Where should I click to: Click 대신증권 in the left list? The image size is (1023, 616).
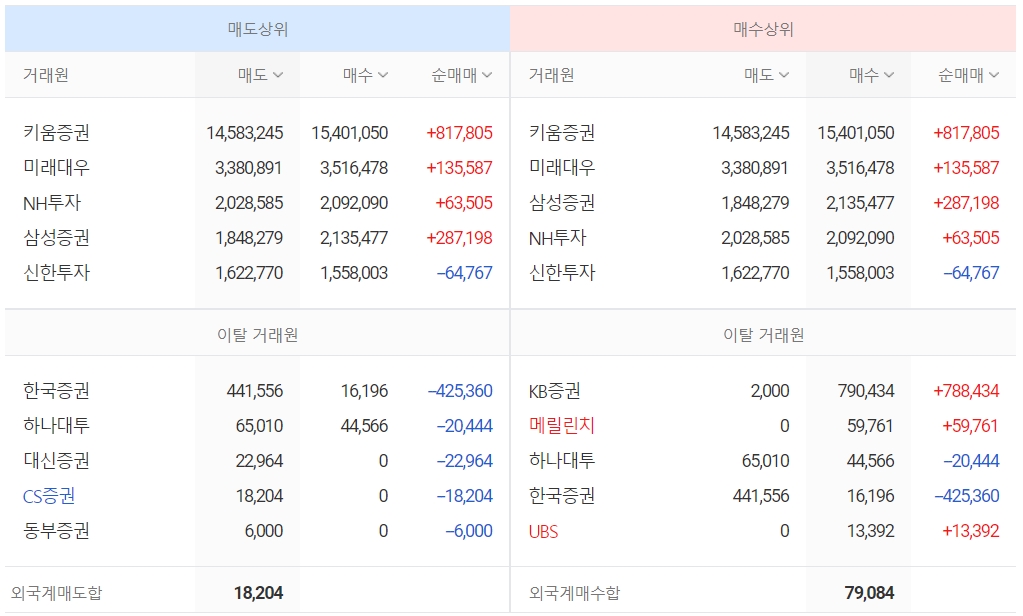click(56, 461)
